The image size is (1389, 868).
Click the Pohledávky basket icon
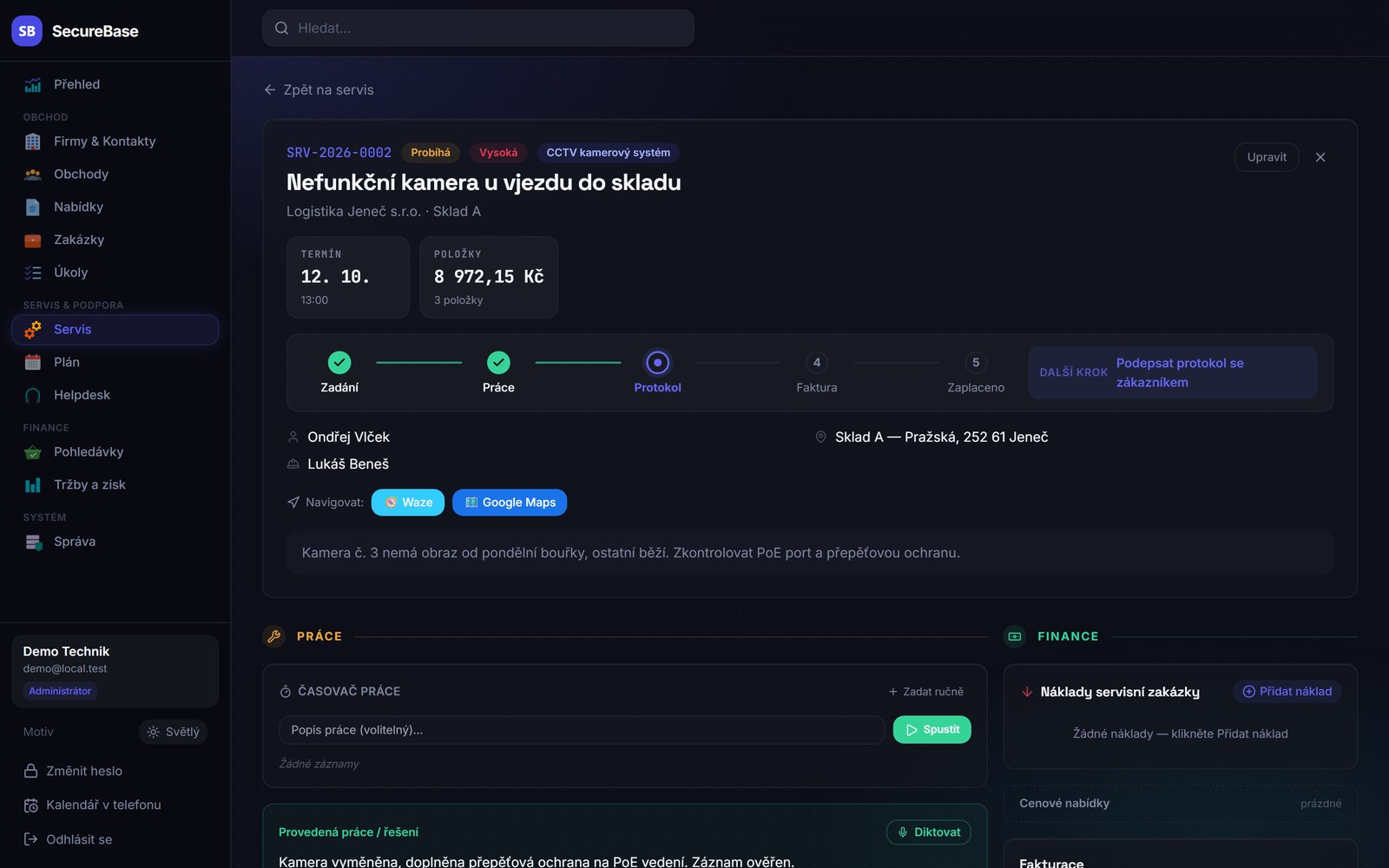tap(33, 452)
